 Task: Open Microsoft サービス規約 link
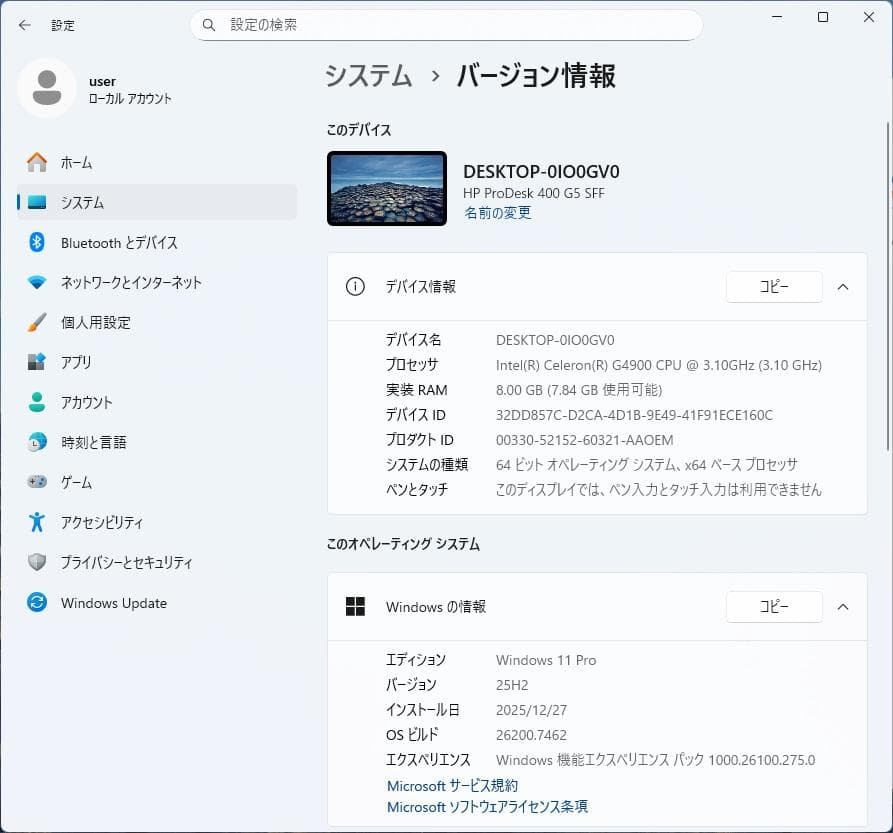[452, 785]
